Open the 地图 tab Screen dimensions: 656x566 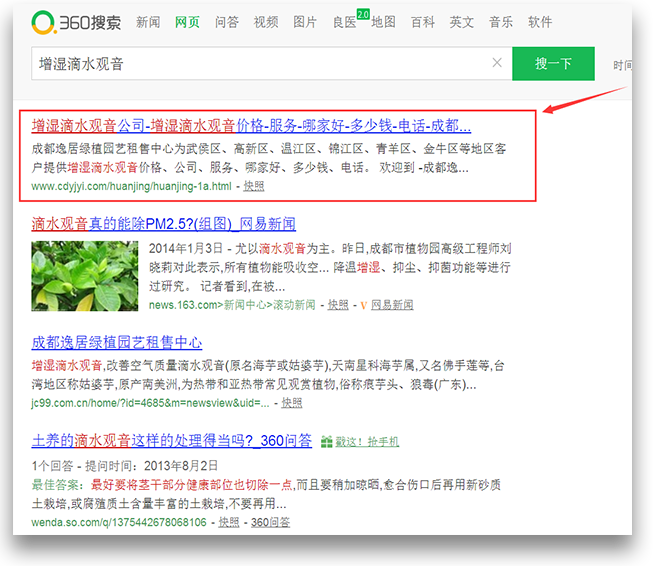[383, 22]
